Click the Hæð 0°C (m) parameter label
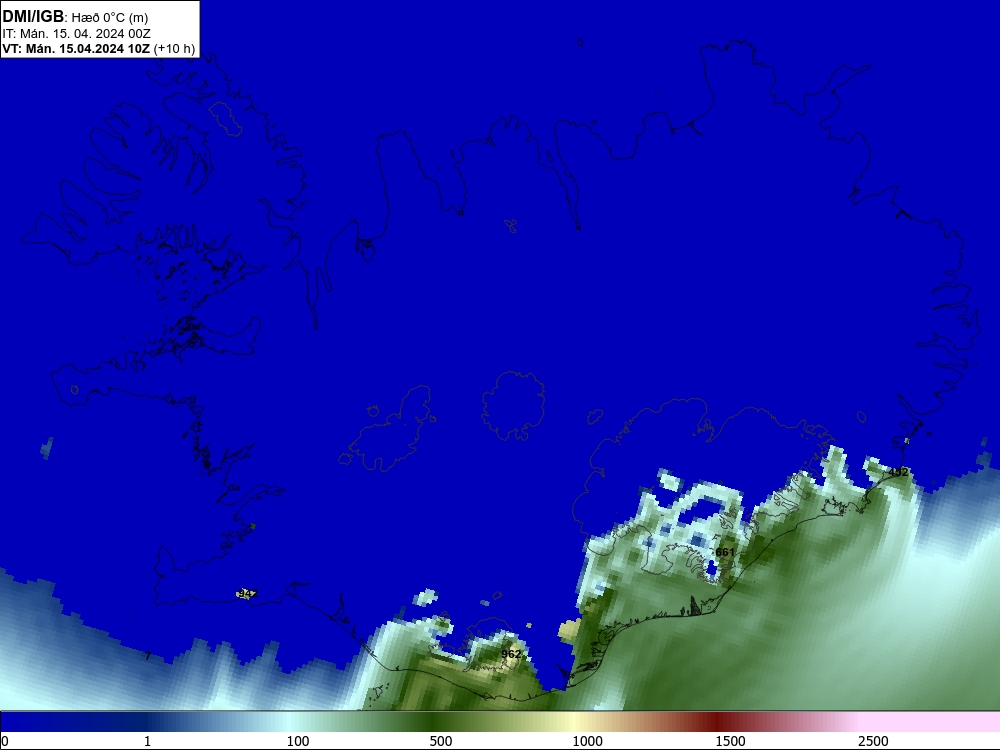 pos(110,18)
